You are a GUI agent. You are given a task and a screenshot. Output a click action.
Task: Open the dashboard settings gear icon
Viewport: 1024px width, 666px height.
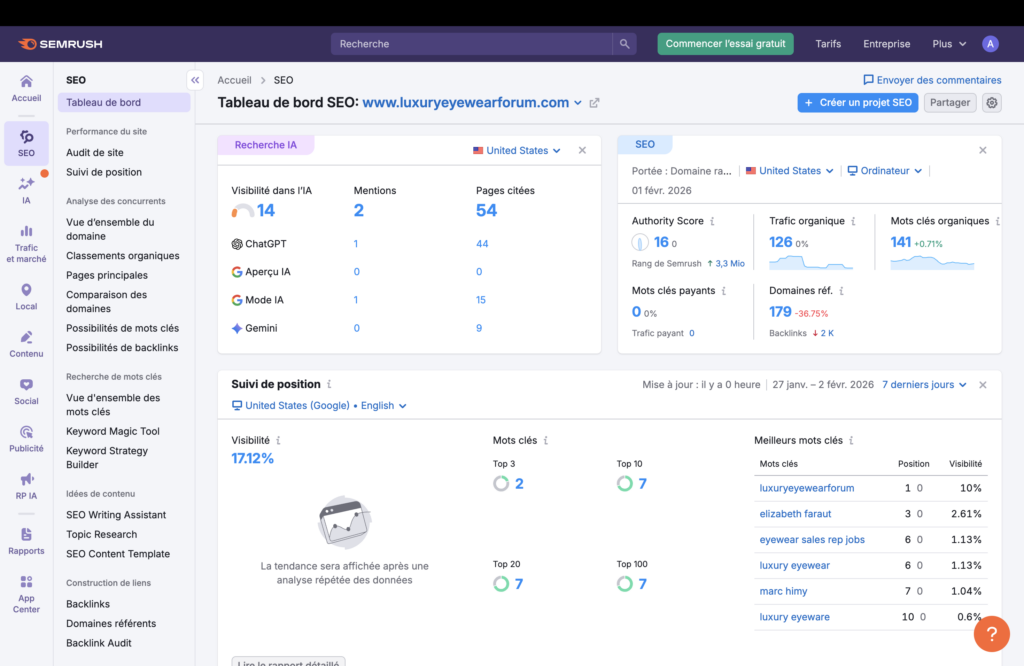point(991,102)
